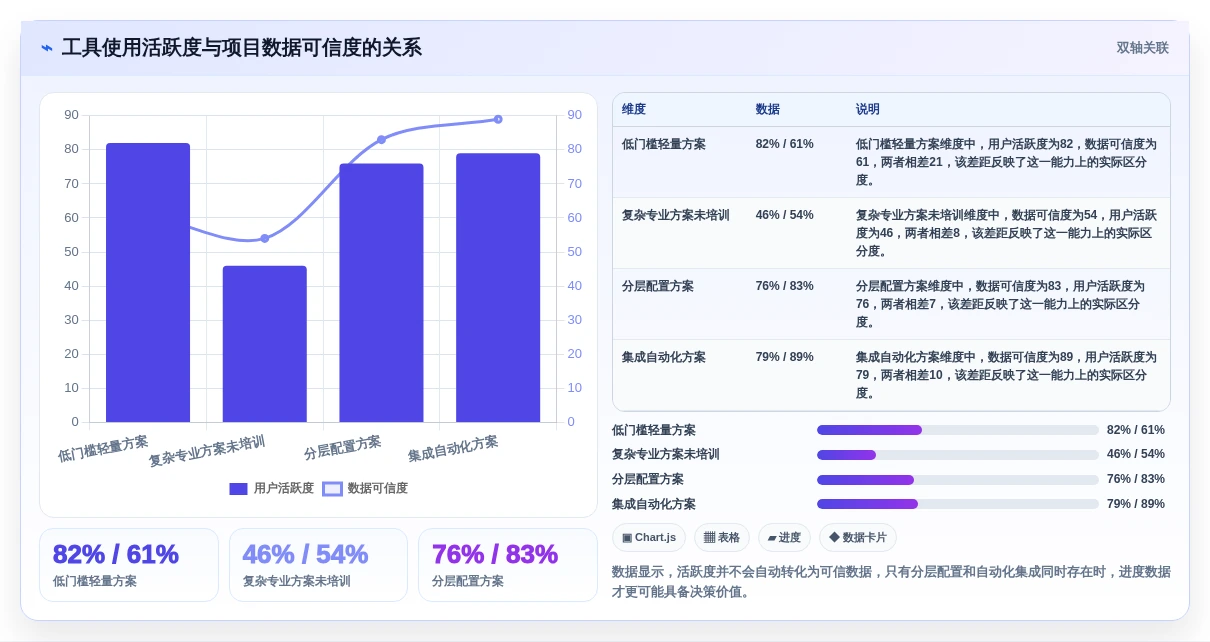This screenshot has height=642, width=1210.
Task: Click the 用户活跃度 legend color swatch
Action: point(238,489)
